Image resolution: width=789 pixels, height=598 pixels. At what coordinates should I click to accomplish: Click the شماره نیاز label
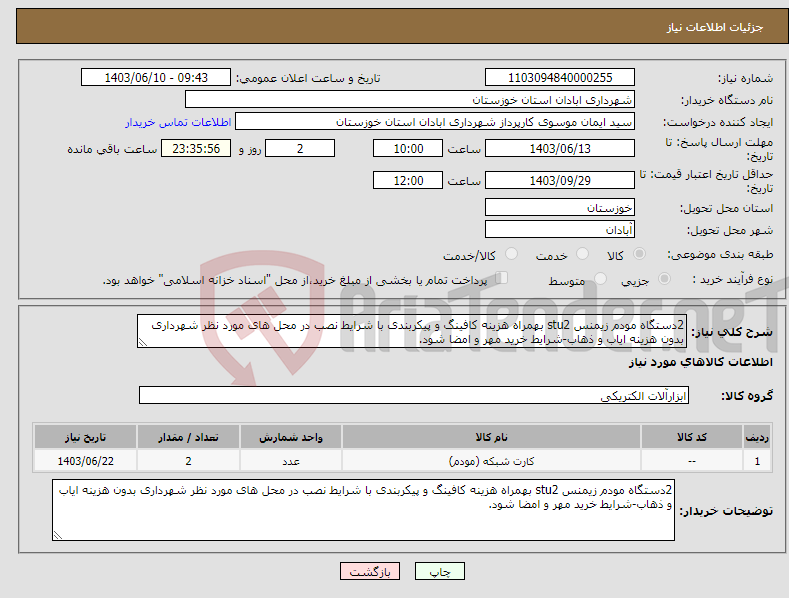tap(745, 78)
